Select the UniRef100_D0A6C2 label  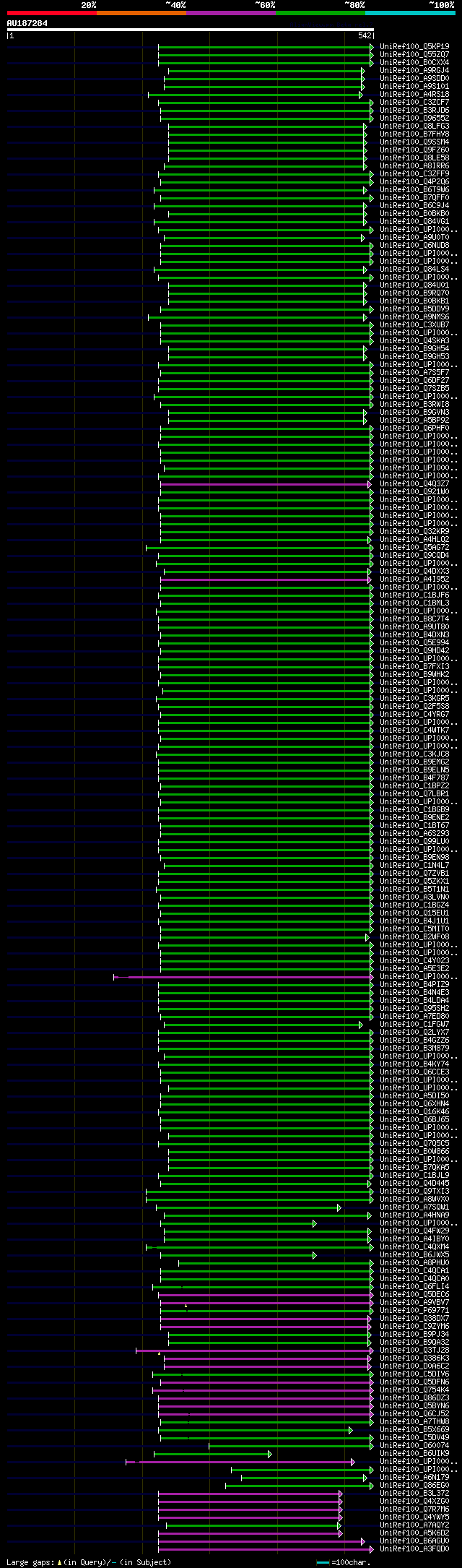pos(414,1366)
